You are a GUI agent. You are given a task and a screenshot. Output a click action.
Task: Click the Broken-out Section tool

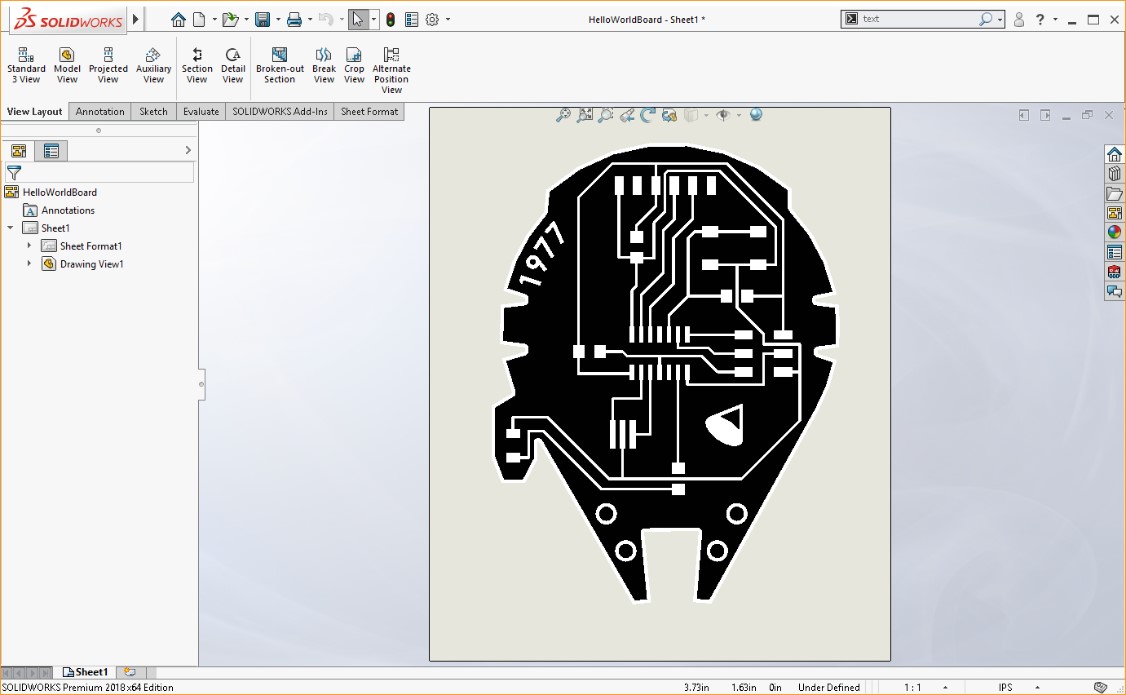coord(279,65)
